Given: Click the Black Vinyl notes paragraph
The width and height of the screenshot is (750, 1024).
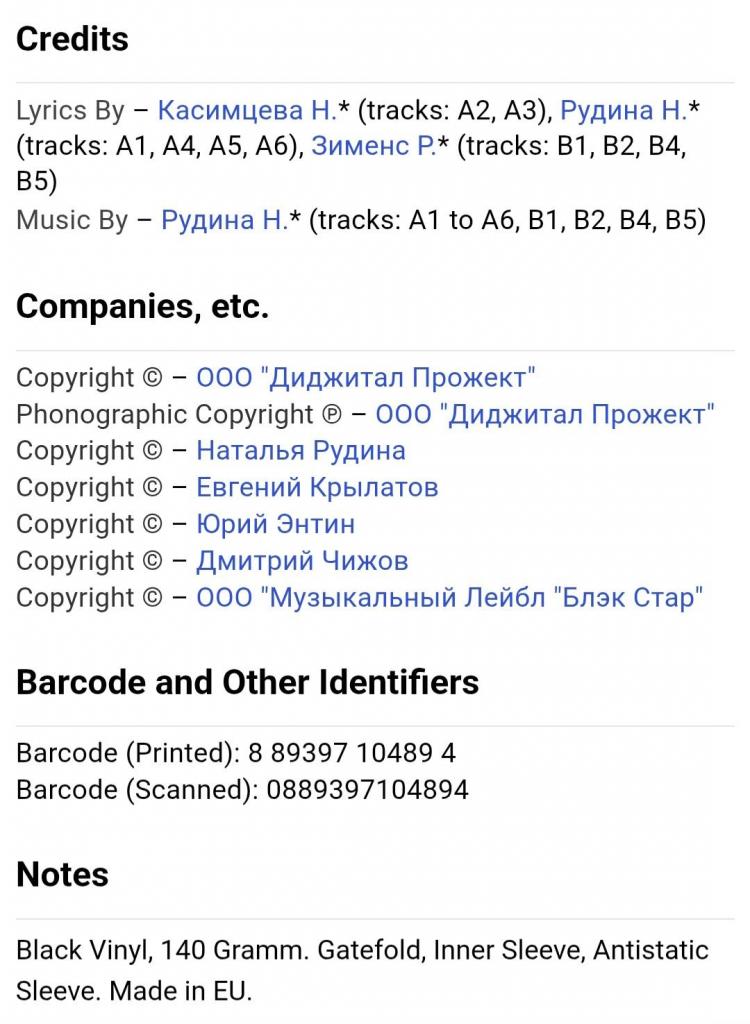Looking at the screenshot, I should tap(361, 970).
